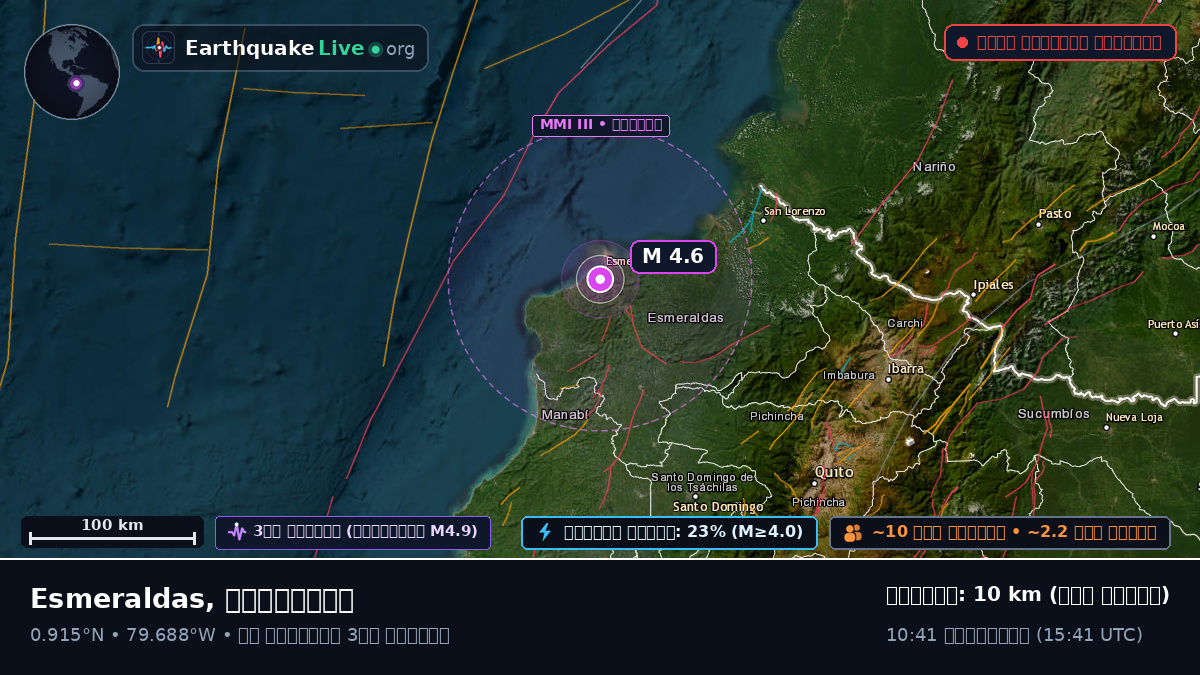Click the Puerto Asís map label
The width and height of the screenshot is (1200, 675).
point(1173,324)
